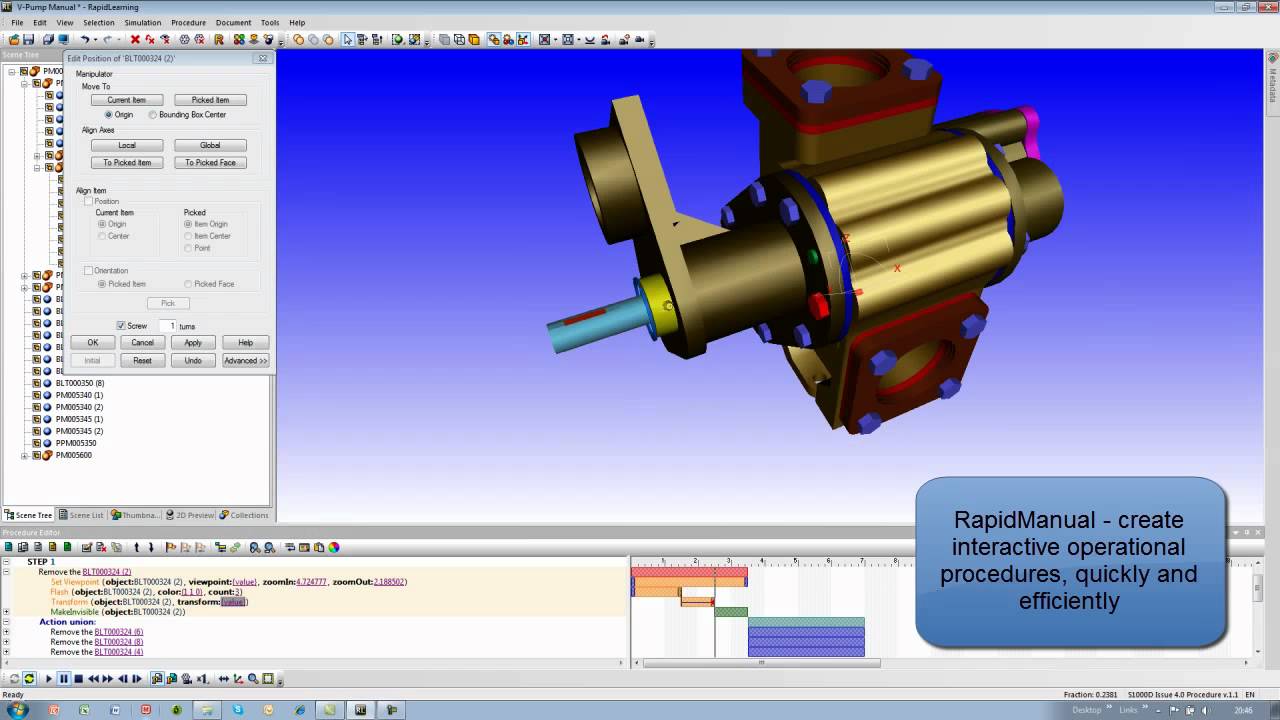Click the Save icon in main toolbar
This screenshot has height=720, width=1280.
point(28,40)
